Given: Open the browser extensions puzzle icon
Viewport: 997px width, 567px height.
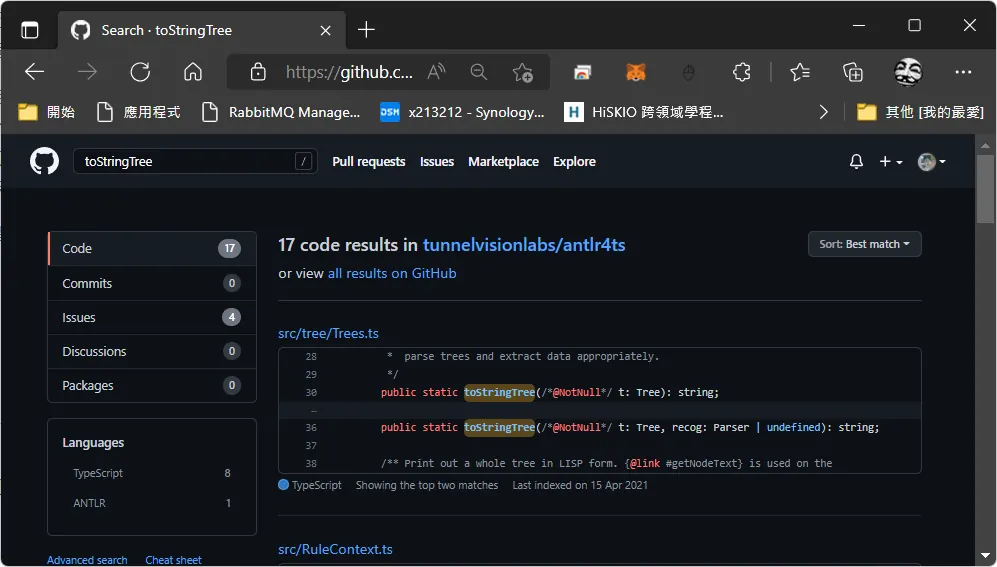Looking at the screenshot, I should (741, 72).
